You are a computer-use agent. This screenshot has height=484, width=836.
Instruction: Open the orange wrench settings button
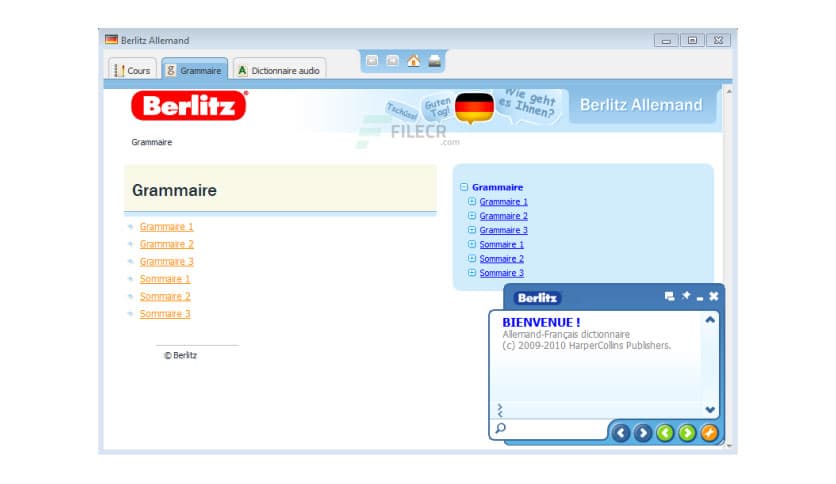click(x=709, y=433)
